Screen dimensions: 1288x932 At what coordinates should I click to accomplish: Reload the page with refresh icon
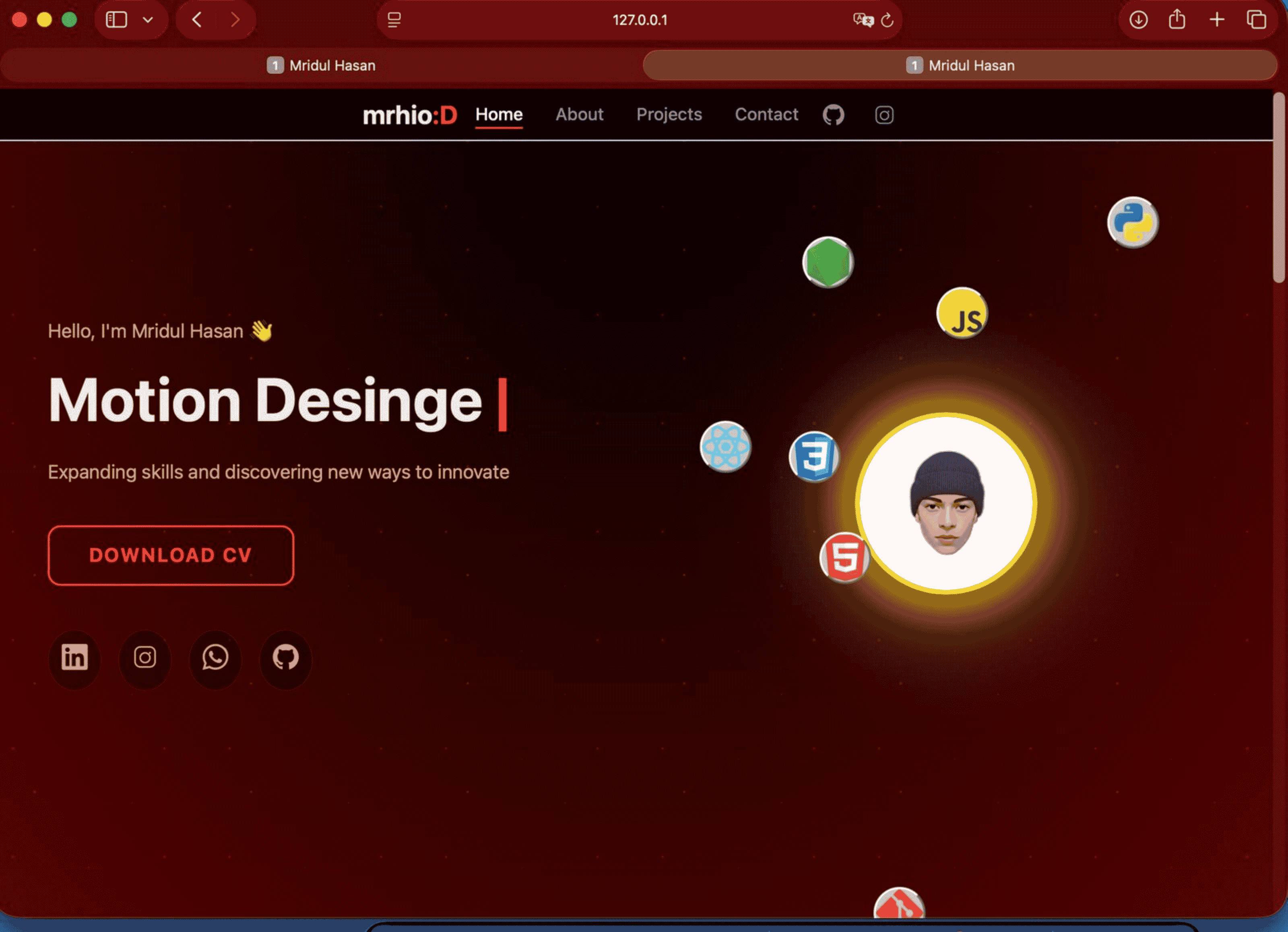click(x=887, y=21)
